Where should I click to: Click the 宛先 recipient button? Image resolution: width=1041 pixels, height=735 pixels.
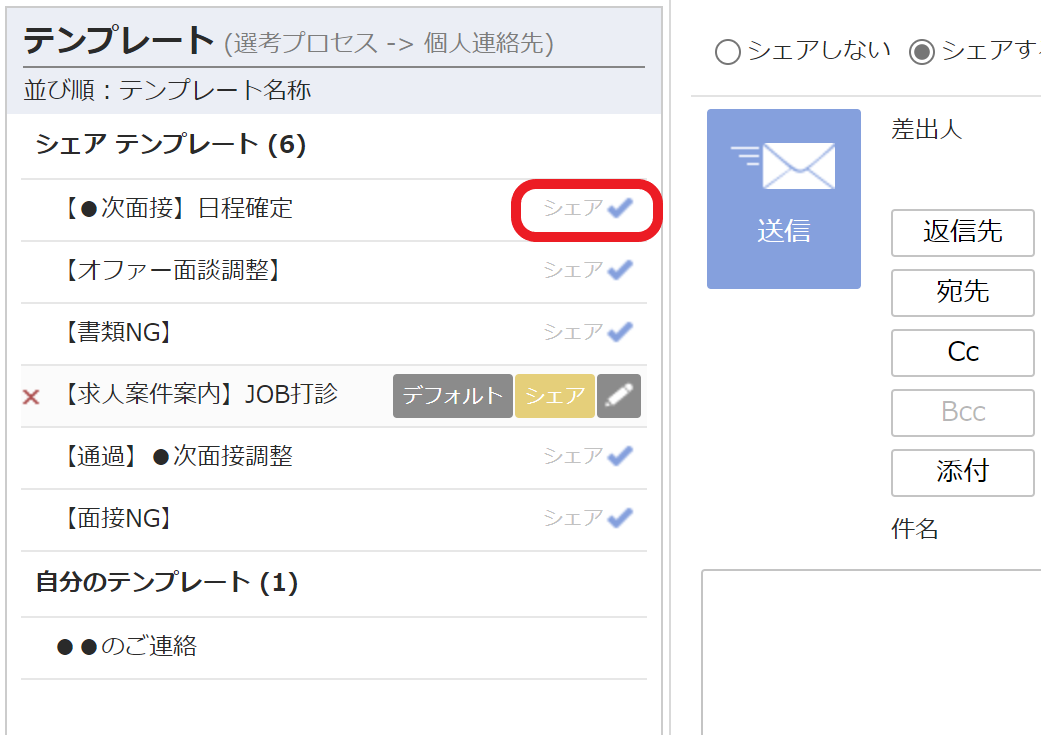(962, 293)
